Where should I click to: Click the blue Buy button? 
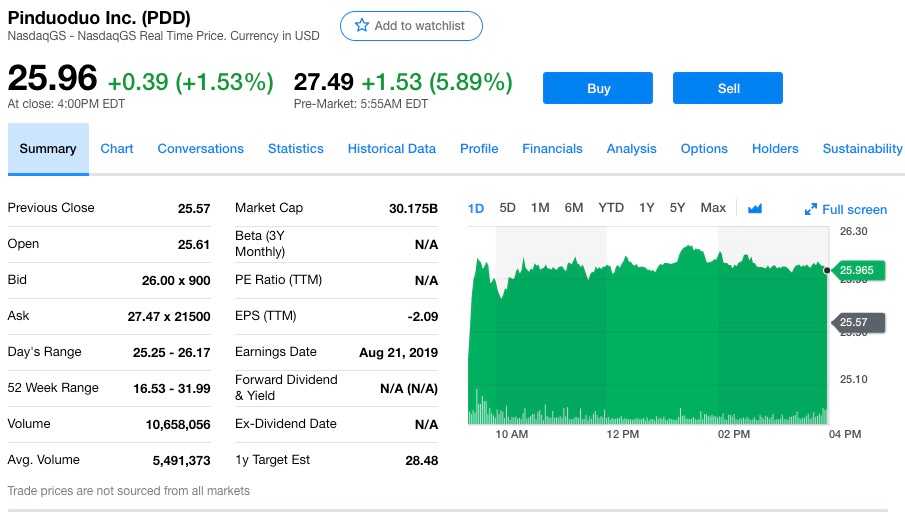click(598, 88)
